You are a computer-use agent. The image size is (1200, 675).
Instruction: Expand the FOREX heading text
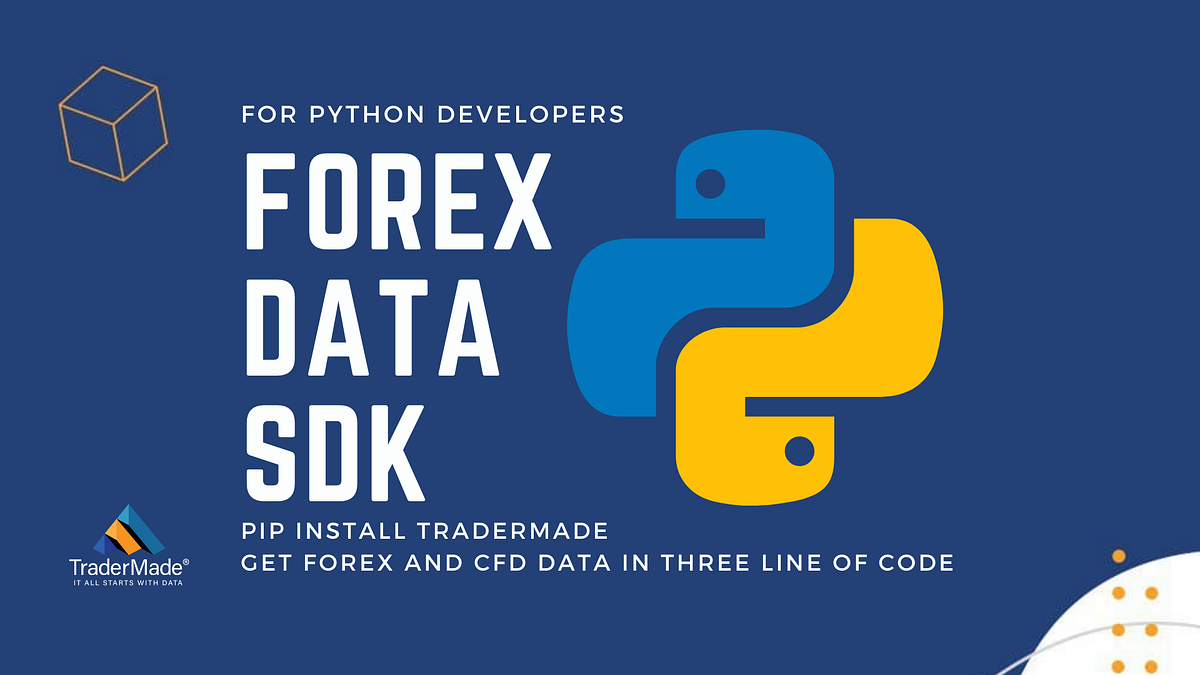400,200
